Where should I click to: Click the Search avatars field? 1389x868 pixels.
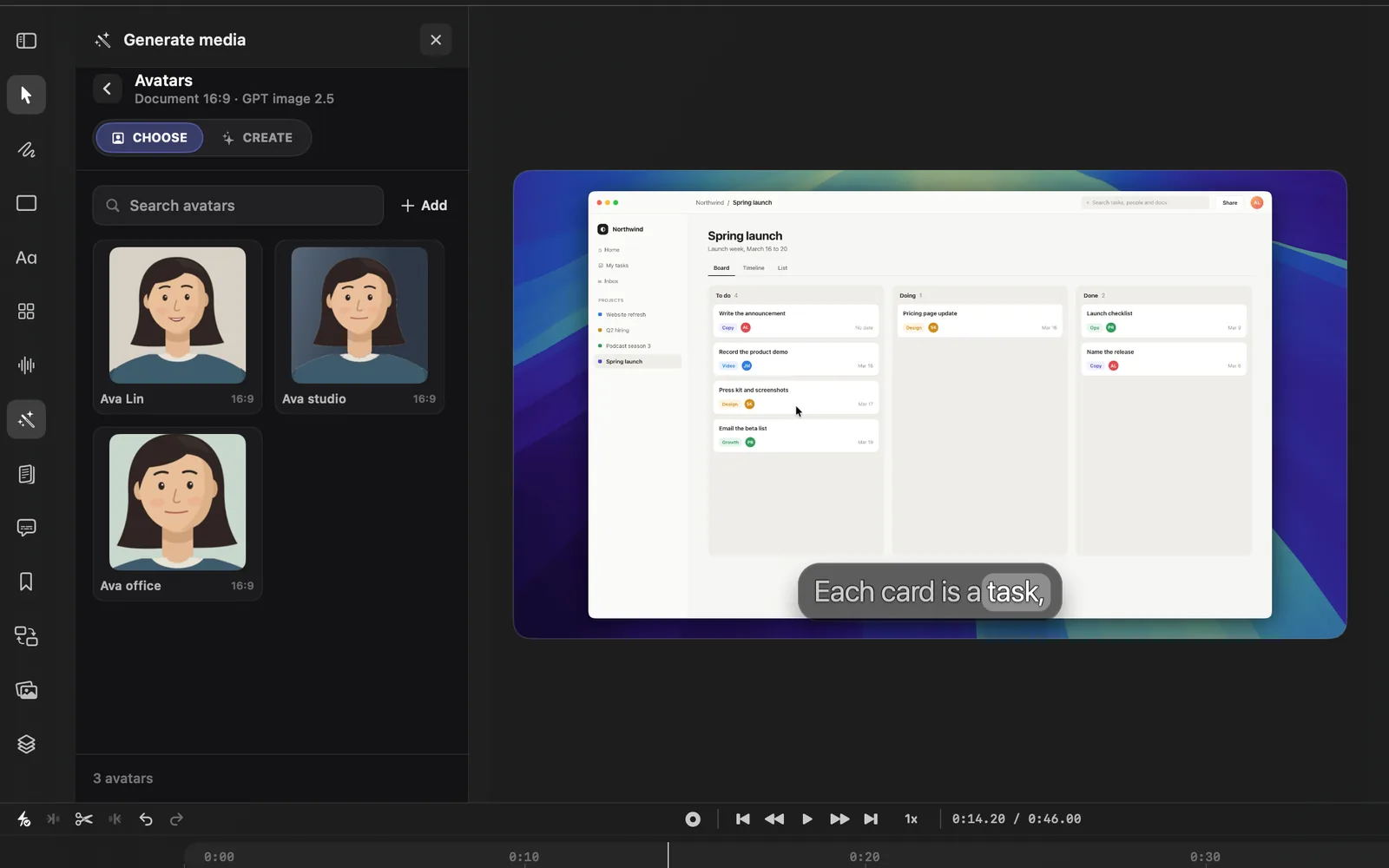pyautogui.click(x=238, y=206)
